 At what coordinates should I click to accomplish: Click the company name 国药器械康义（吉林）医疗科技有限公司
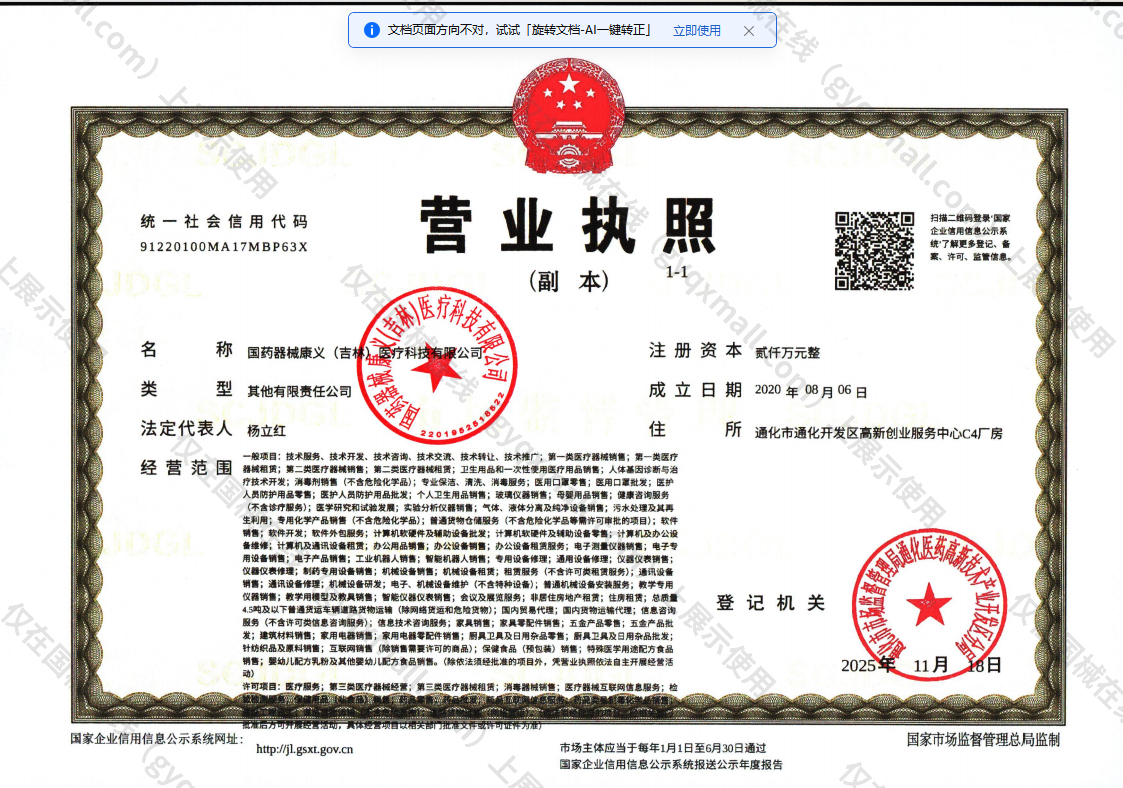point(365,352)
